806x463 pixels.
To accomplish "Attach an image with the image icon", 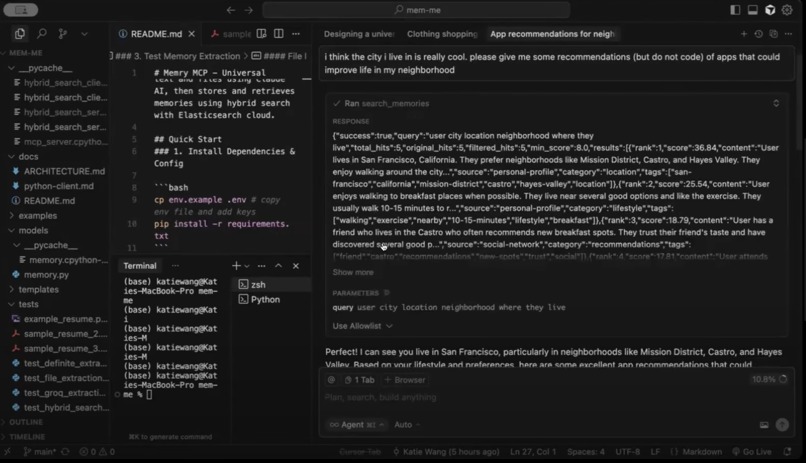I will 764,425.
